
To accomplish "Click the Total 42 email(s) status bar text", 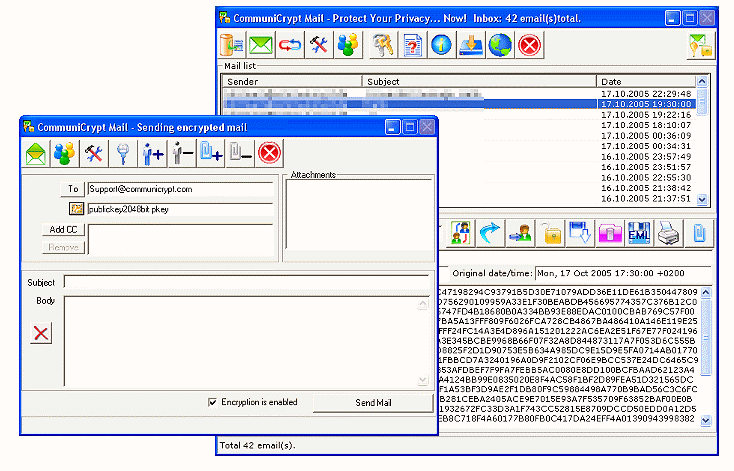I will tap(257, 445).
